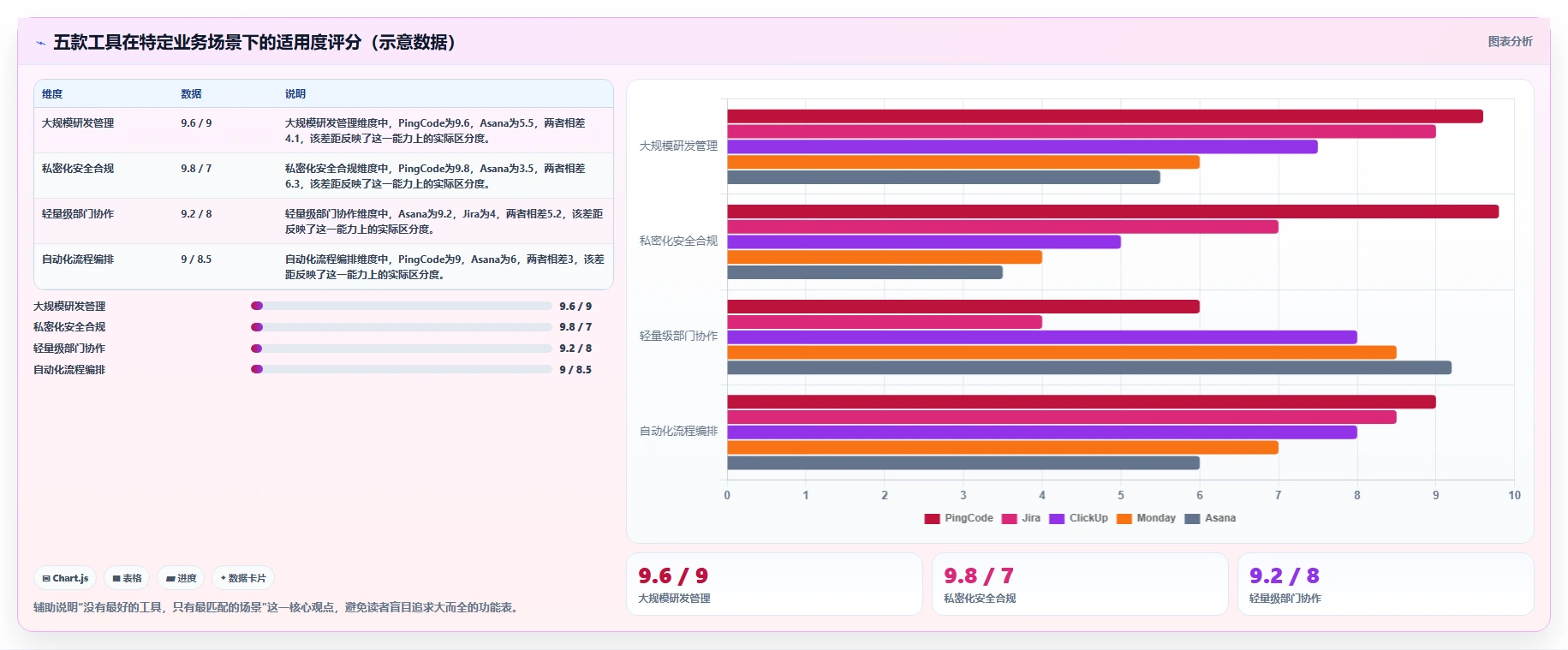The width and height of the screenshot is (1568, 650).
Task: Click the Chart.js tag chip
Action: 65,578
